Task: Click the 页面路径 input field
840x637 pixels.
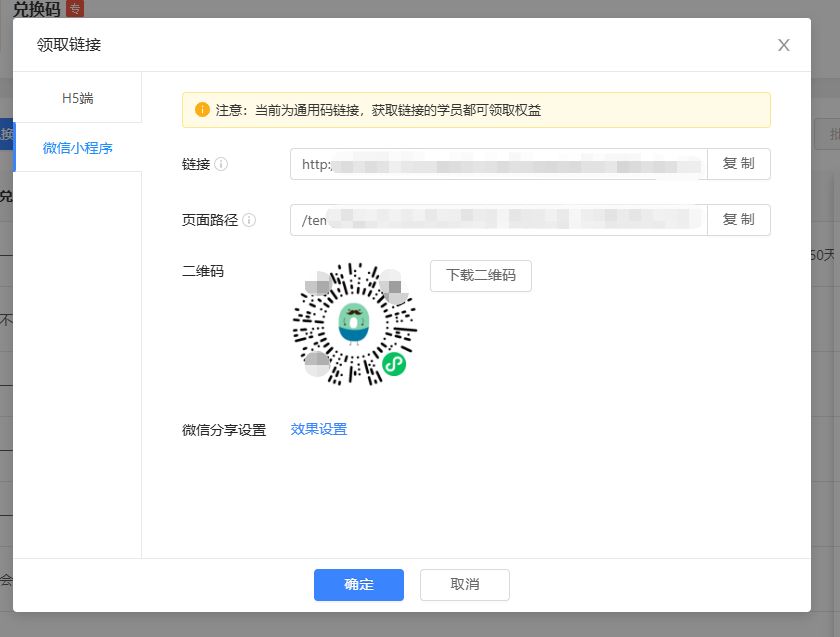Action: 499,220
